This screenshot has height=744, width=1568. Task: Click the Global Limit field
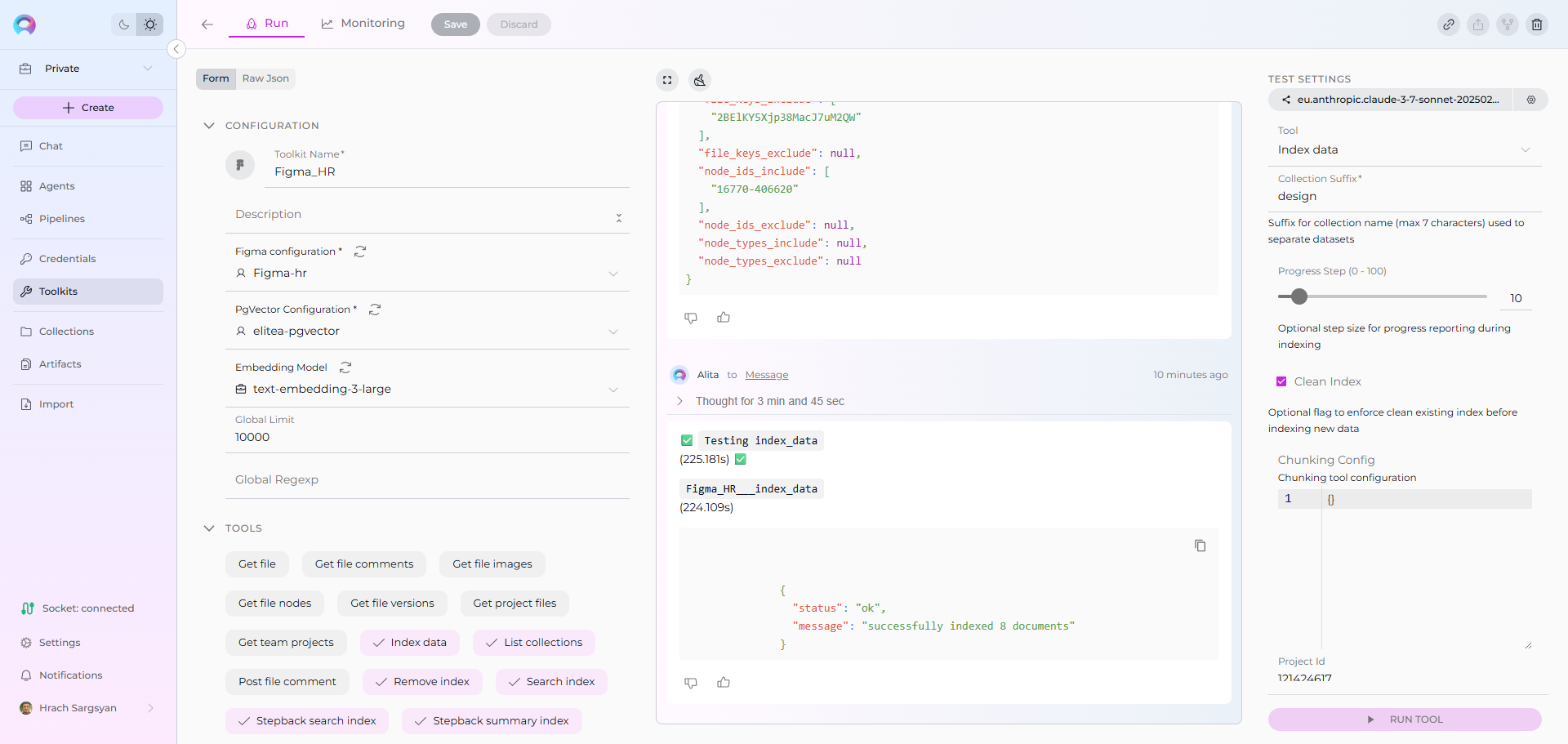(427, 437)
